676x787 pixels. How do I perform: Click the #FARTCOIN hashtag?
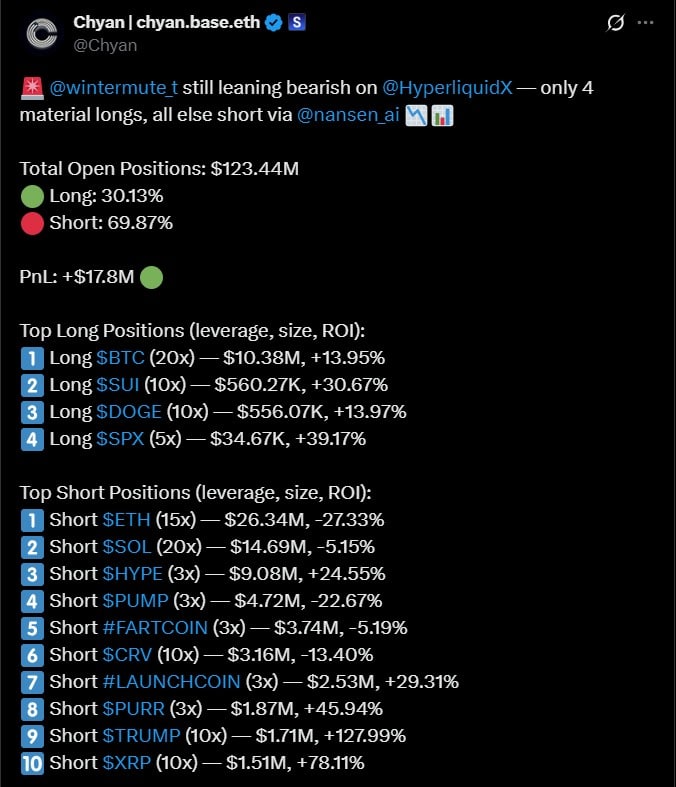(155, 628)
